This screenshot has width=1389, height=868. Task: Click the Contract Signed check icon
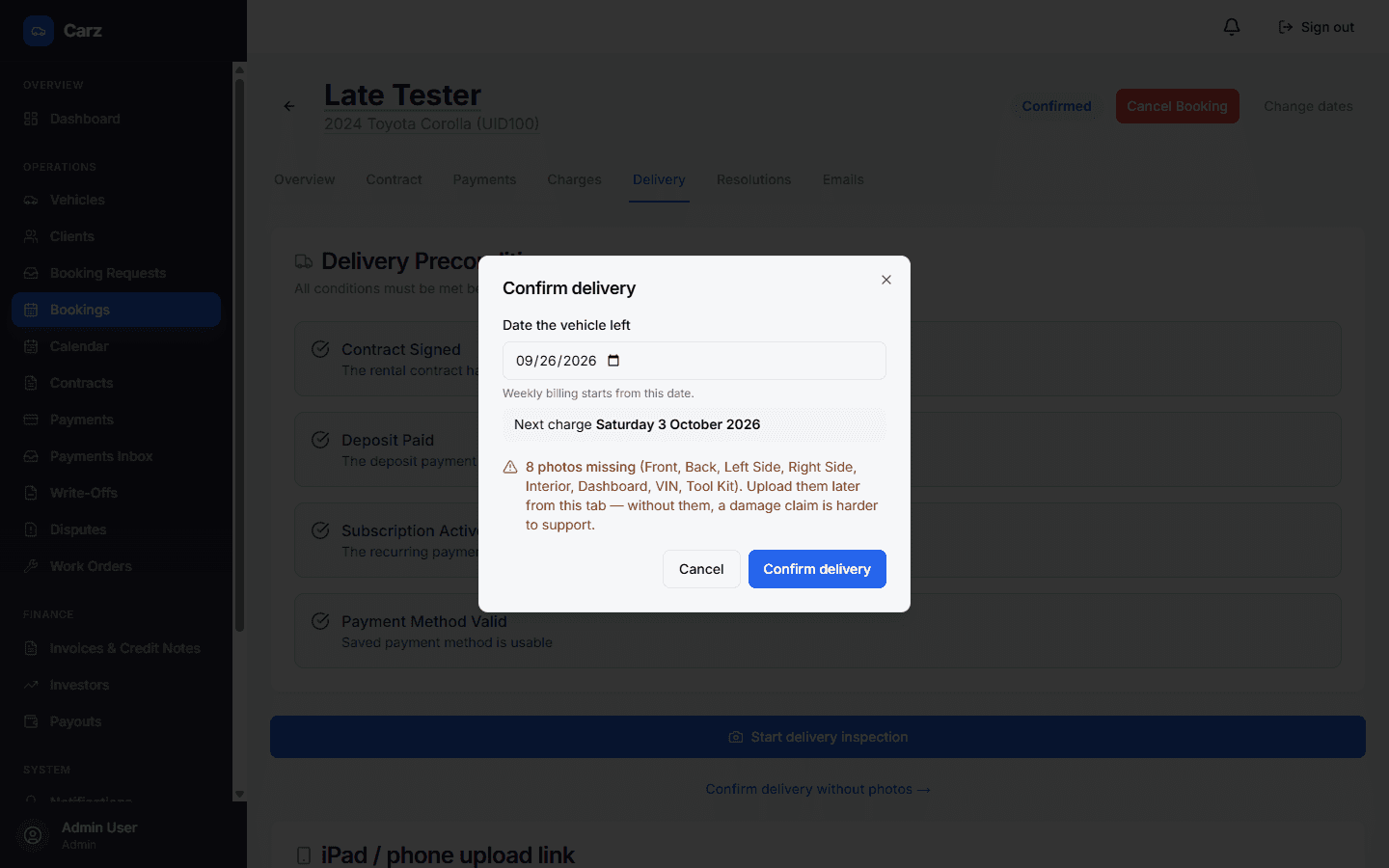[320, 349]
